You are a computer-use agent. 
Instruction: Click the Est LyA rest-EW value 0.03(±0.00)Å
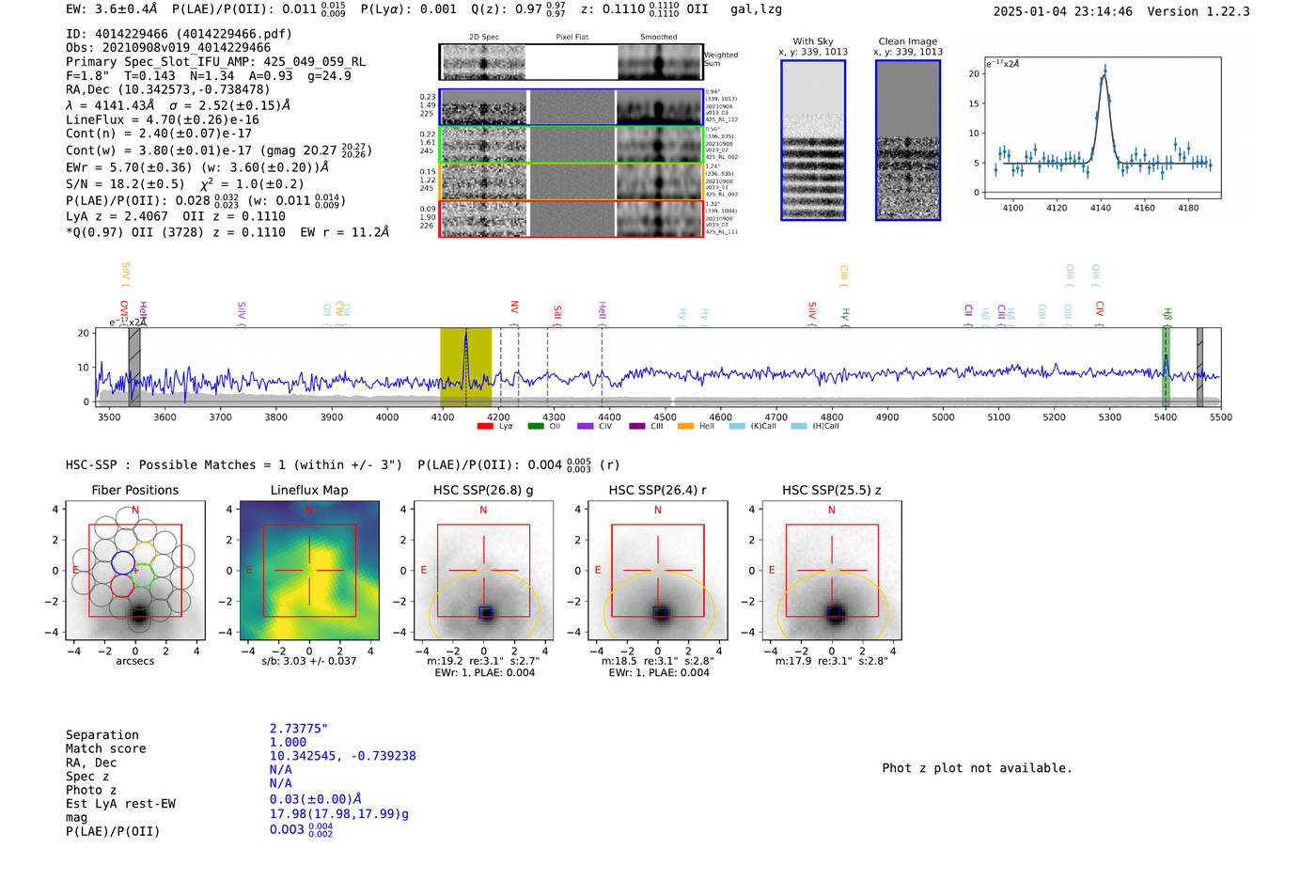click(316, 799)
